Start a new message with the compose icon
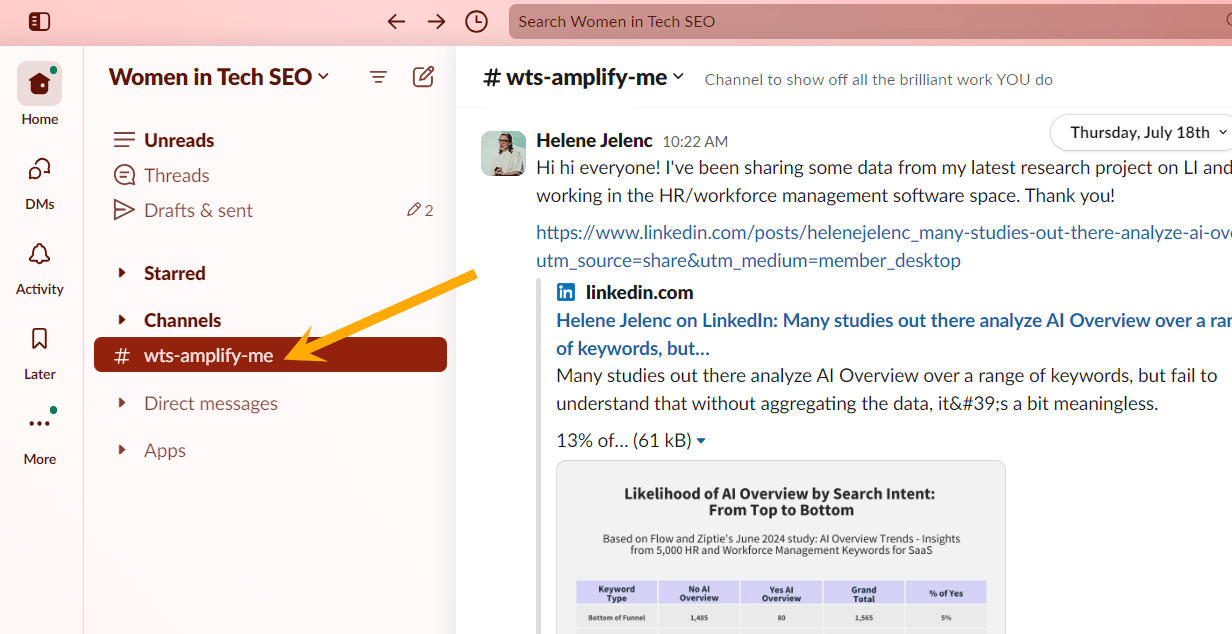This screenshot has height=634, width=1232. pyautogui.click(x=423, y=76)
